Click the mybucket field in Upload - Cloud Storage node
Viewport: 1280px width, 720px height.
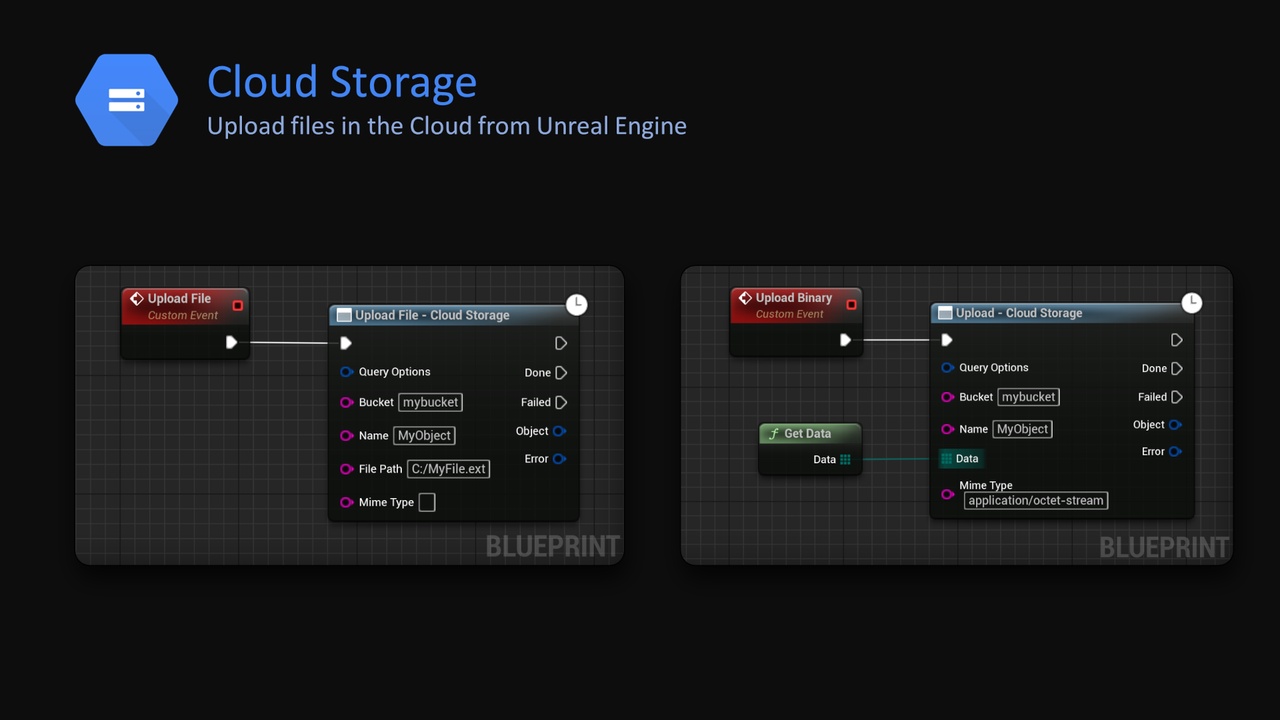pos(1029,397)
